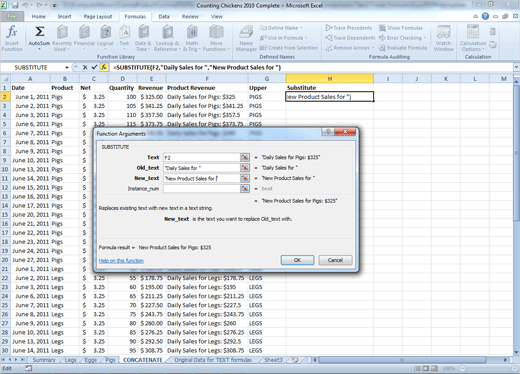Open Math & Trig functions
520x374 pixels.
[192, 38]
